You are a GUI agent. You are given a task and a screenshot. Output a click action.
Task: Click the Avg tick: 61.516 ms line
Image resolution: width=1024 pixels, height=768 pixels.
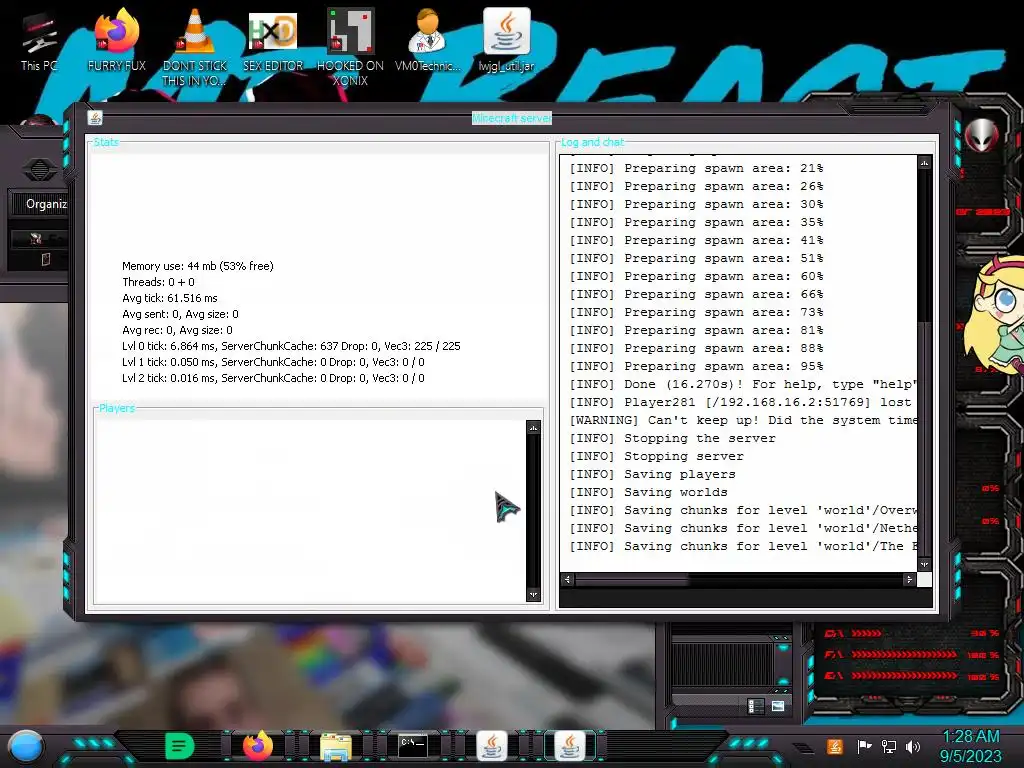coord(170,298)
